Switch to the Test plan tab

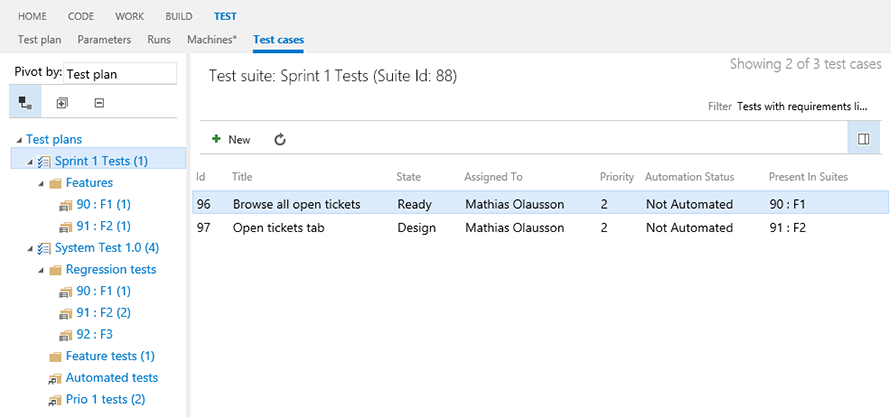40,40
